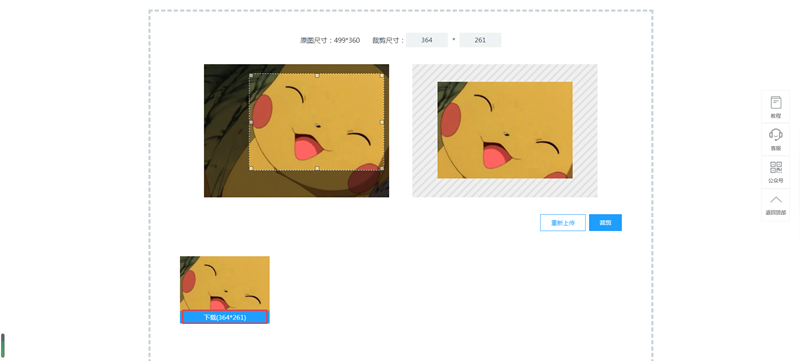Show the 公众号 QR code icon
This screenshot has height=361, width=800.
pos(776,167)
